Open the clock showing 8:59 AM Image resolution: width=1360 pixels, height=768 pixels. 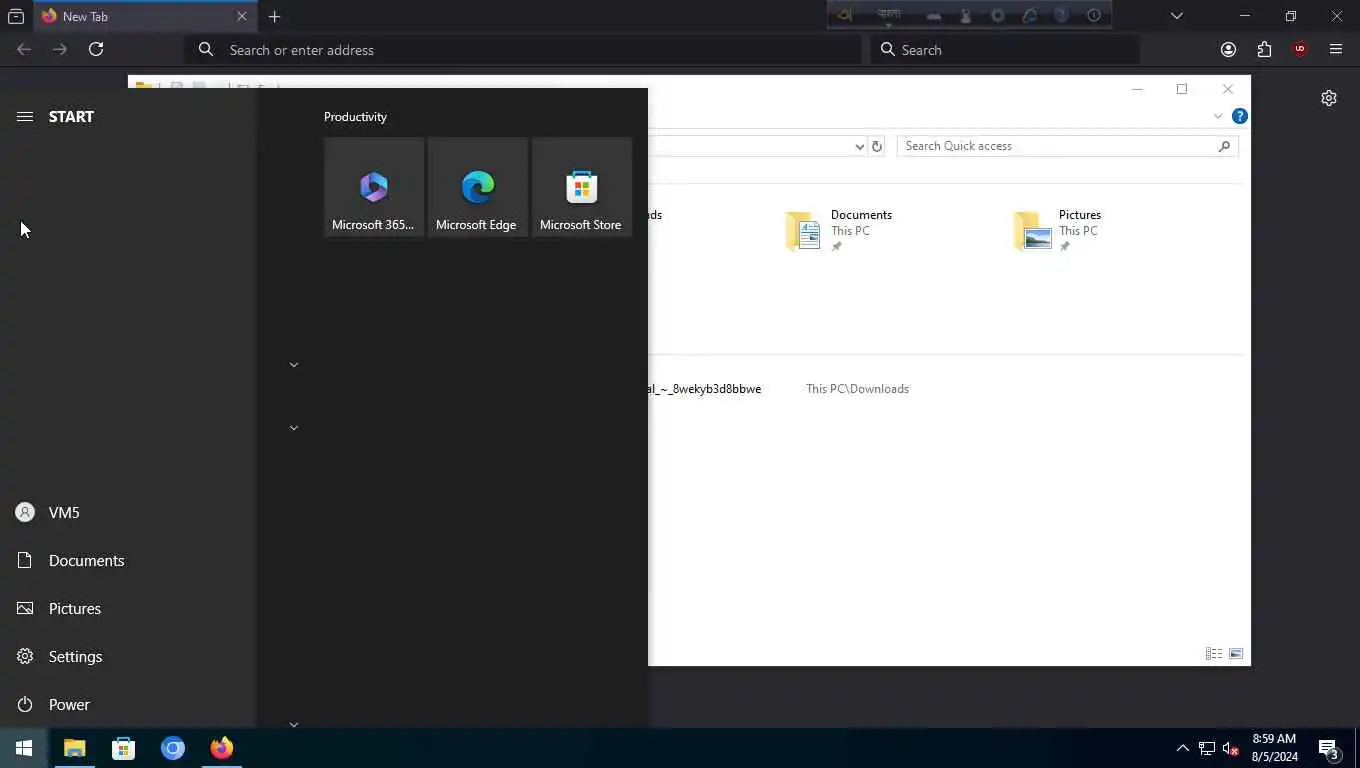[1274, 748]
